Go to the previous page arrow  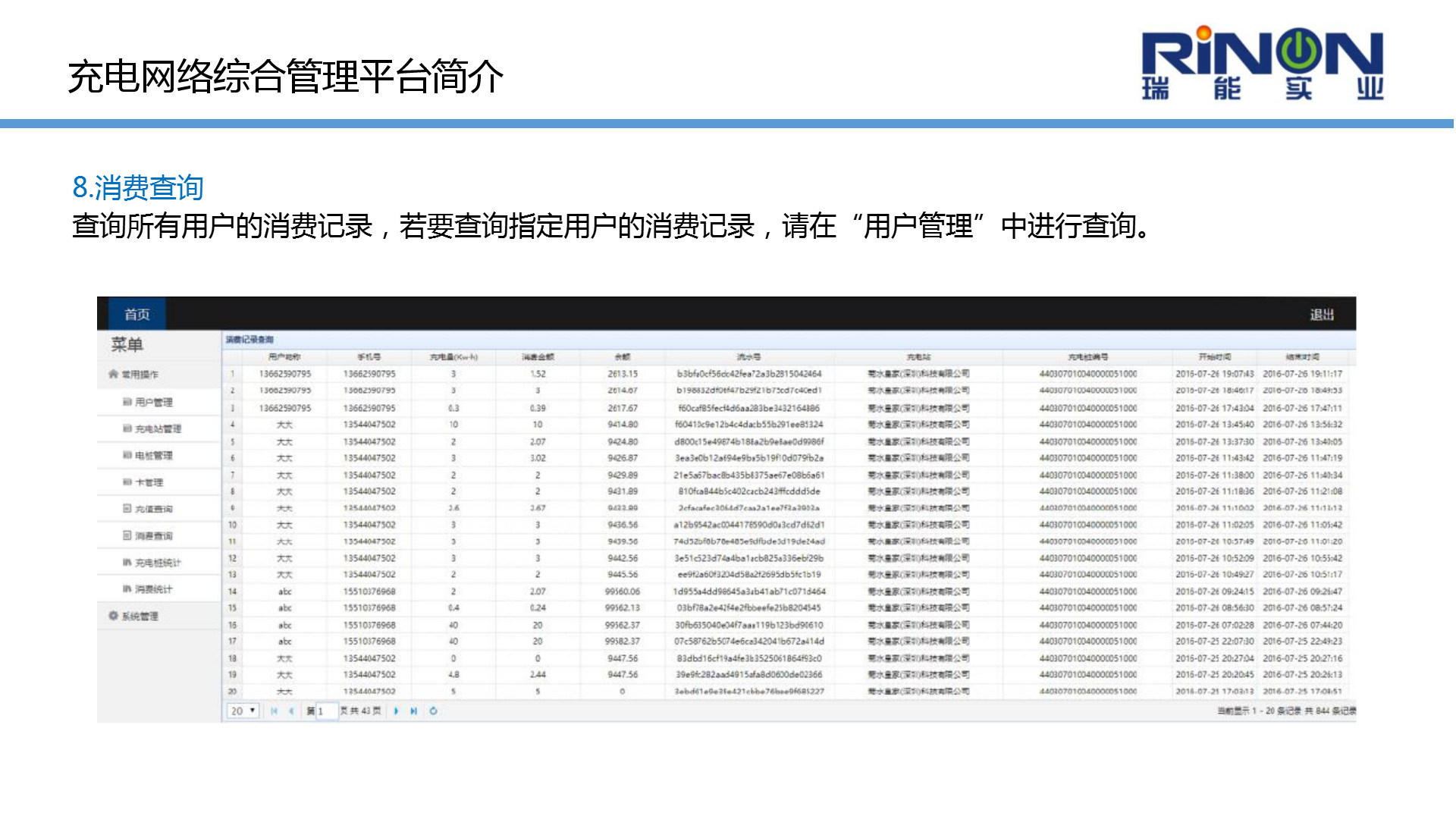291,711
